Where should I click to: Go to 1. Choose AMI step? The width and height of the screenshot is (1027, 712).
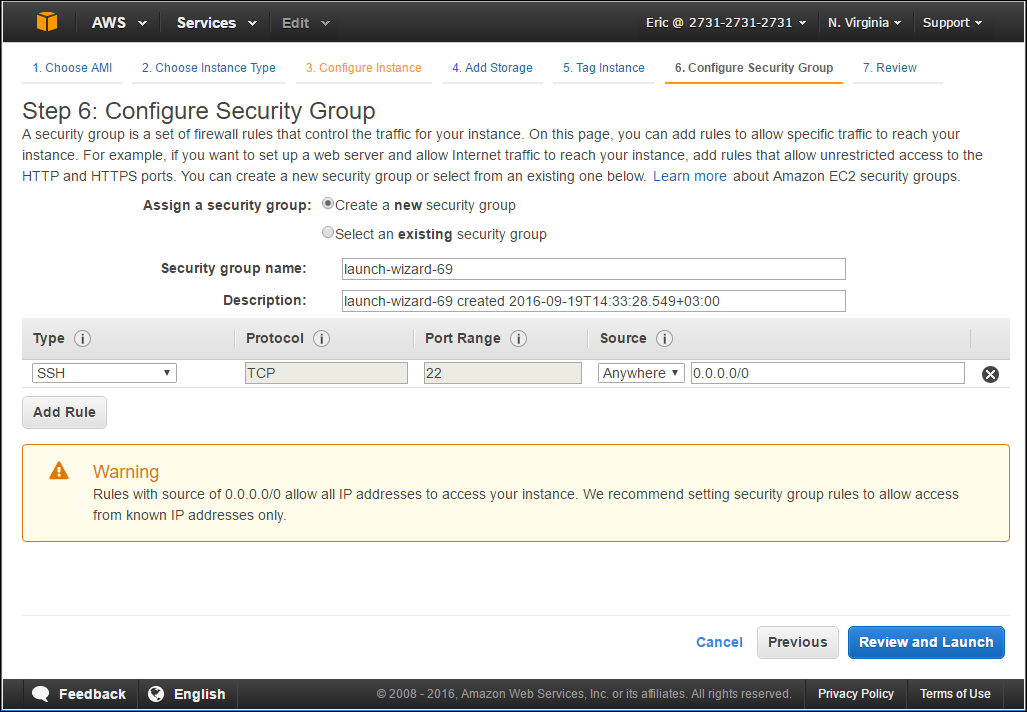[72, 67]
